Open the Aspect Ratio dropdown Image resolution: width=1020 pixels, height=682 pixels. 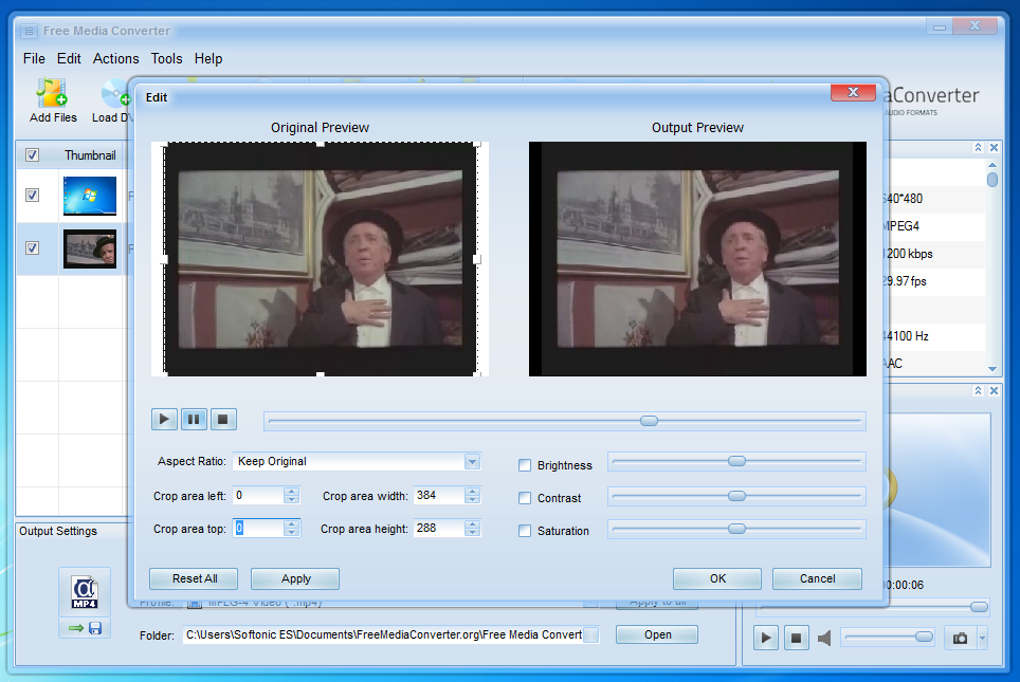472,461
